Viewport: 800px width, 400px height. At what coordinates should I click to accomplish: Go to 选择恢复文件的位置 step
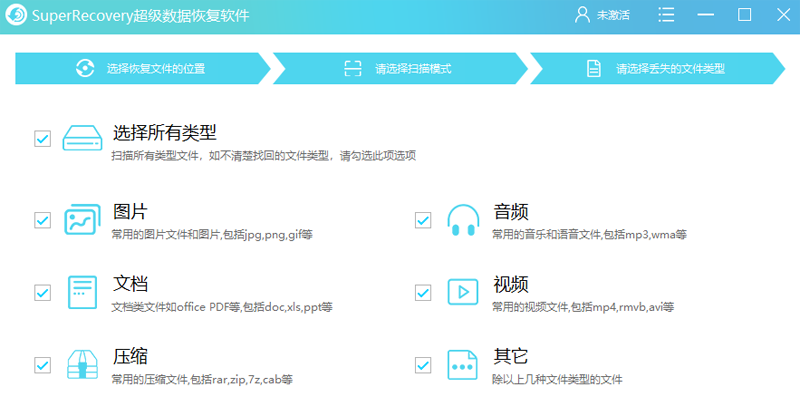[142, 68]
